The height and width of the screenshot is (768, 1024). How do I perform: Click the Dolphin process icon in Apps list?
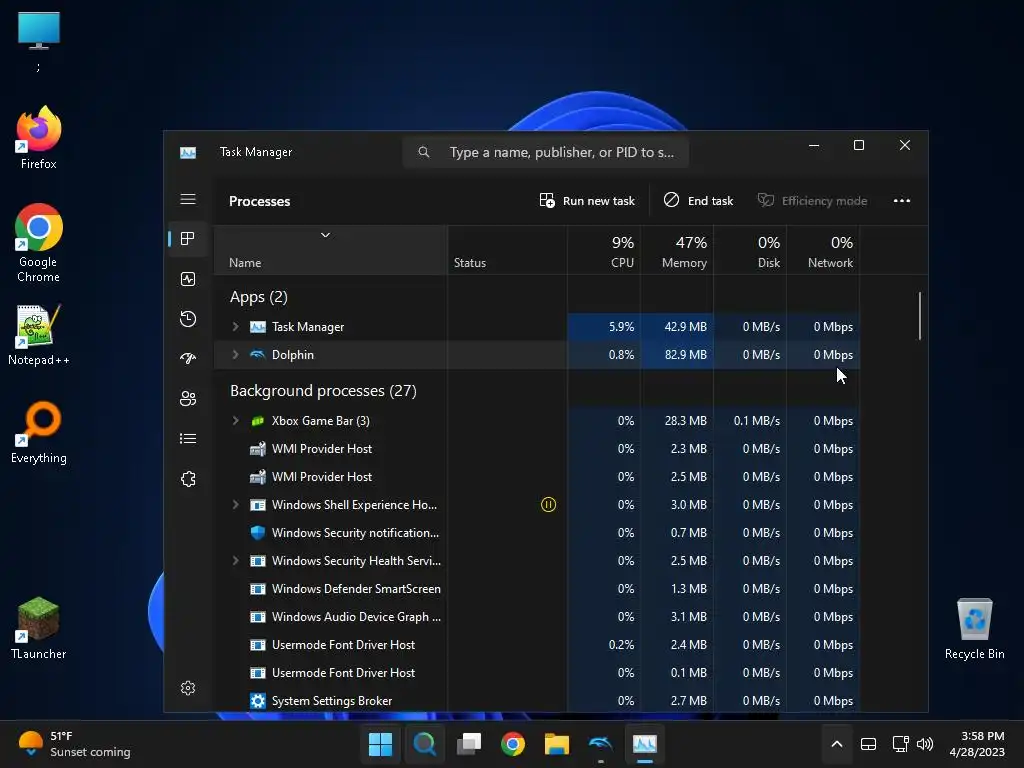pyautogui.click(x=258, y=355)
